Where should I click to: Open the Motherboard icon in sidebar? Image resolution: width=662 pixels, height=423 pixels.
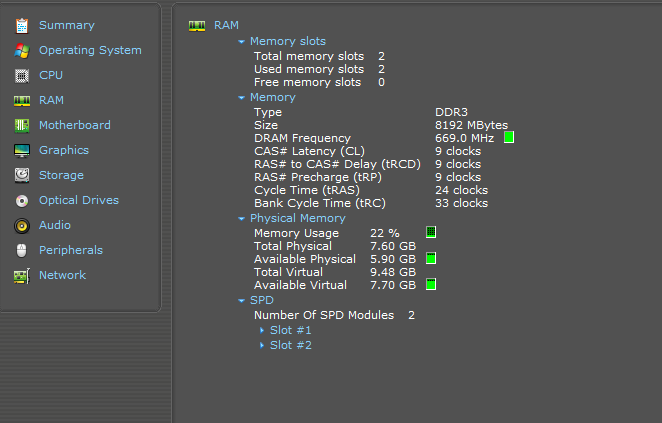coord(21,125)
